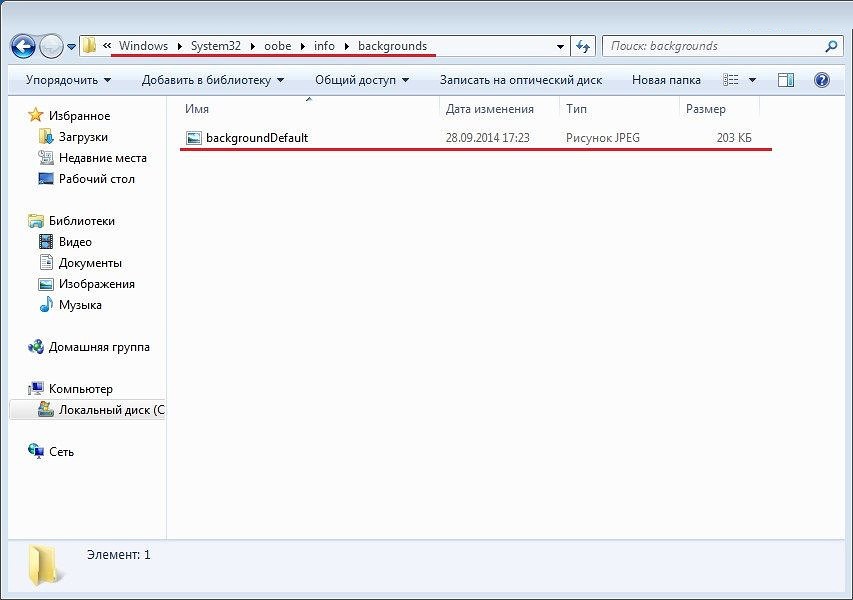Screen dimensions: 853x600
Task: Open the Общий доступ menu
Action: [362, 80]
